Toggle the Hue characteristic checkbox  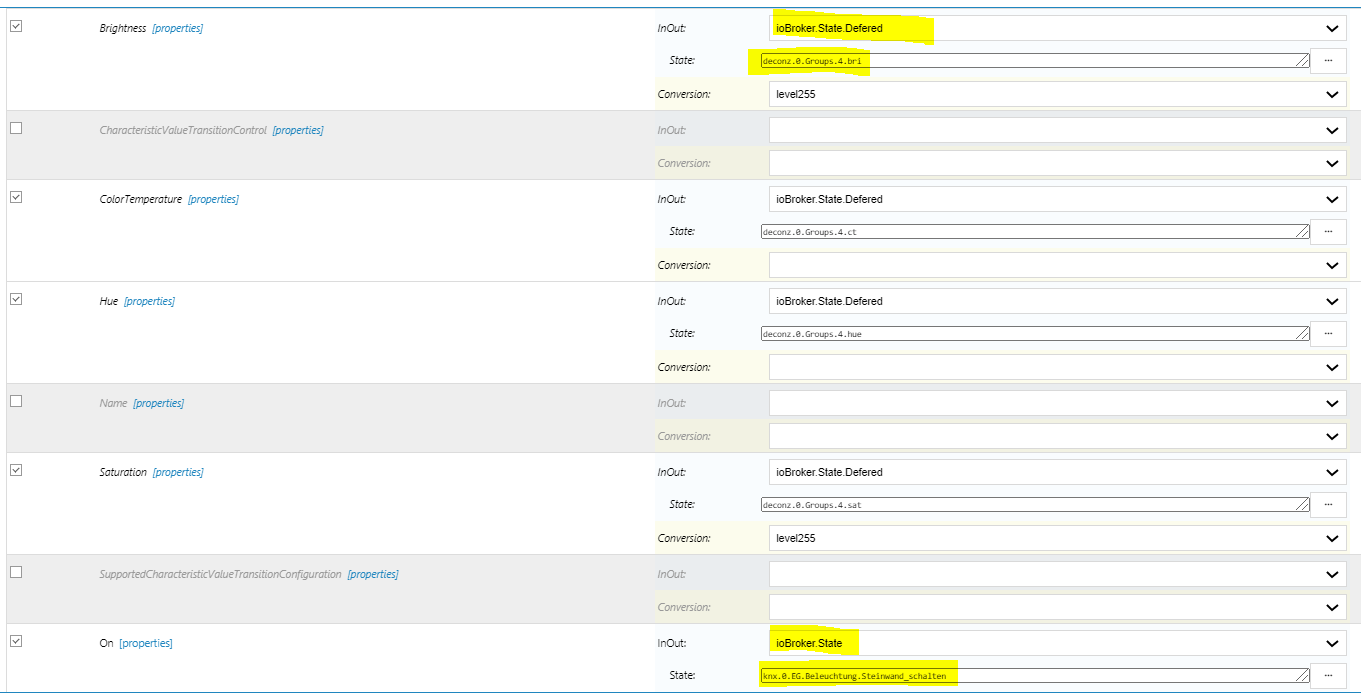pyautogui.click(x=16, y=300)
